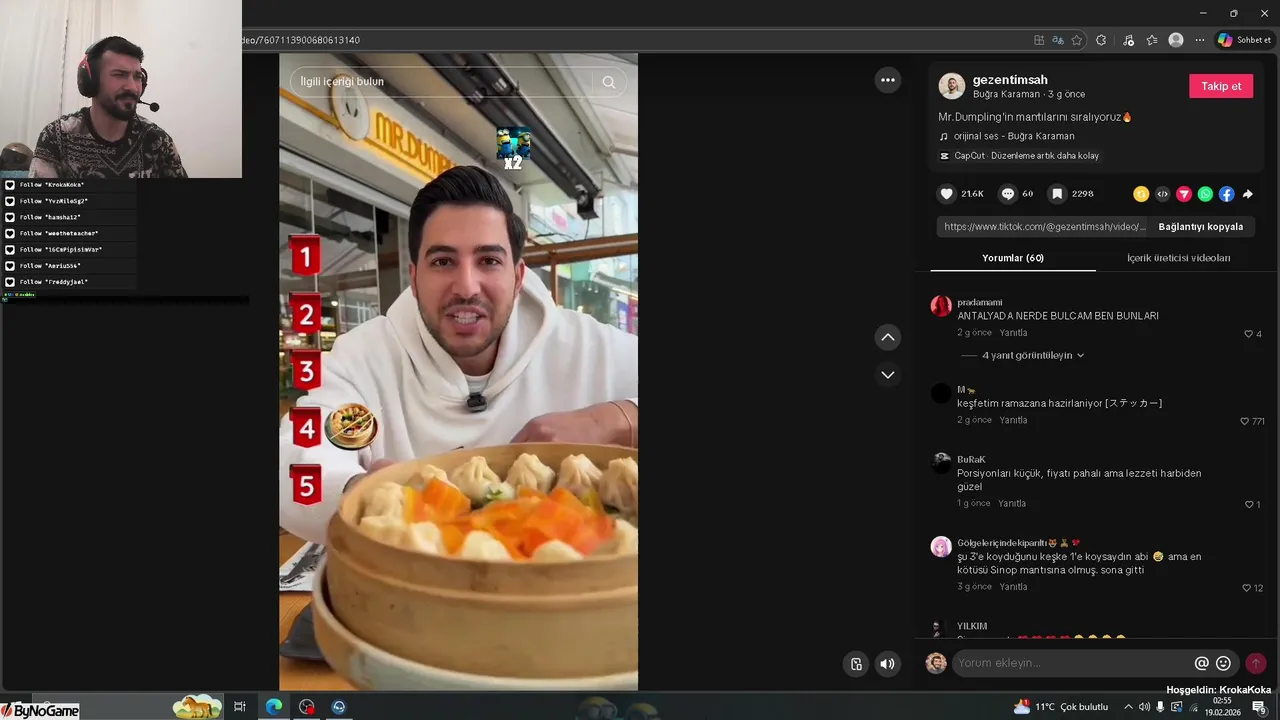The width and height of the screenshot is (1280, 720).
Task: Open Microsoft Edge from the taskbar
Action: click(x=273, y=706)
